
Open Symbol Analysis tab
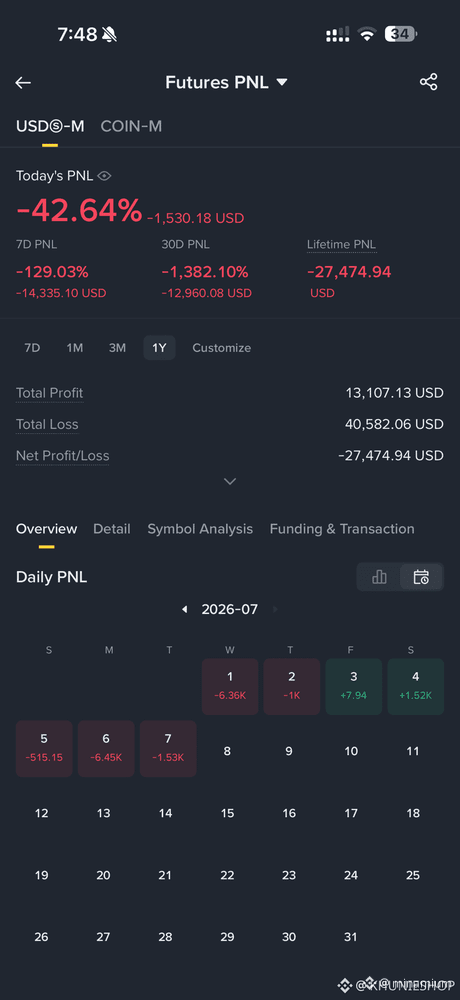click(200, 529)
